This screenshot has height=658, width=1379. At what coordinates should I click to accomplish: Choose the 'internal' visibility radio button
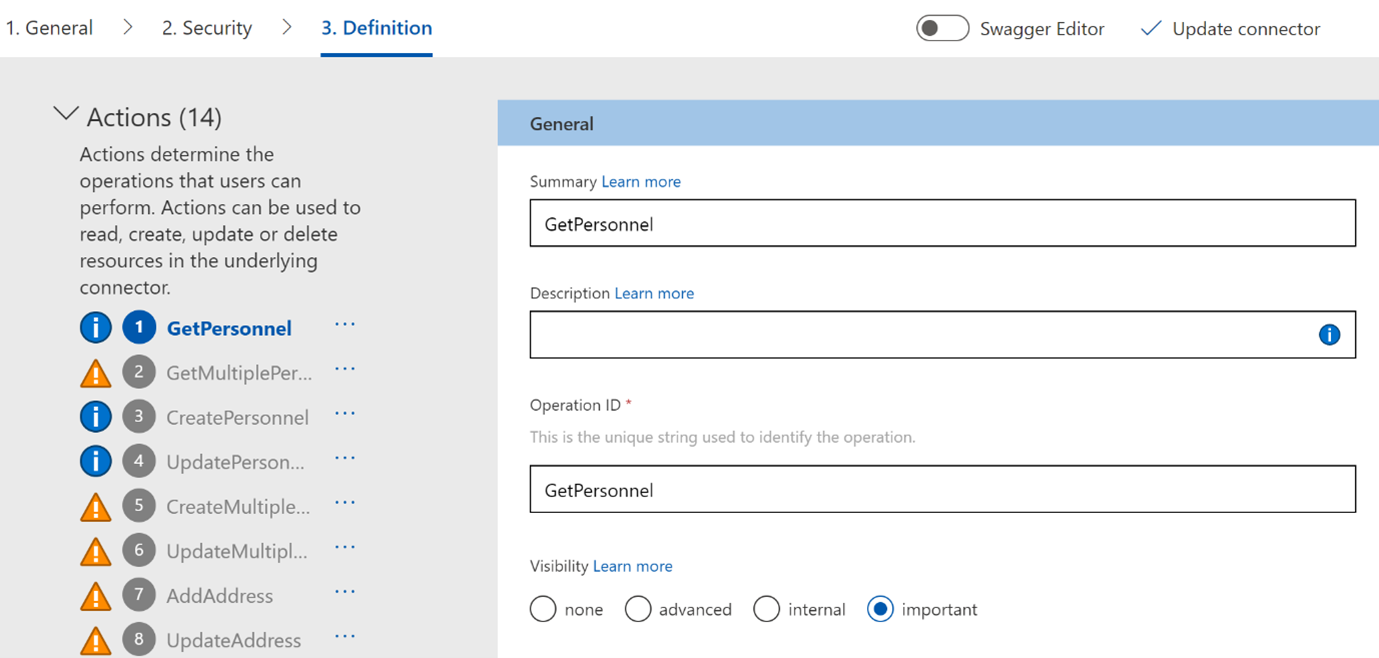[x=766, y=609]
